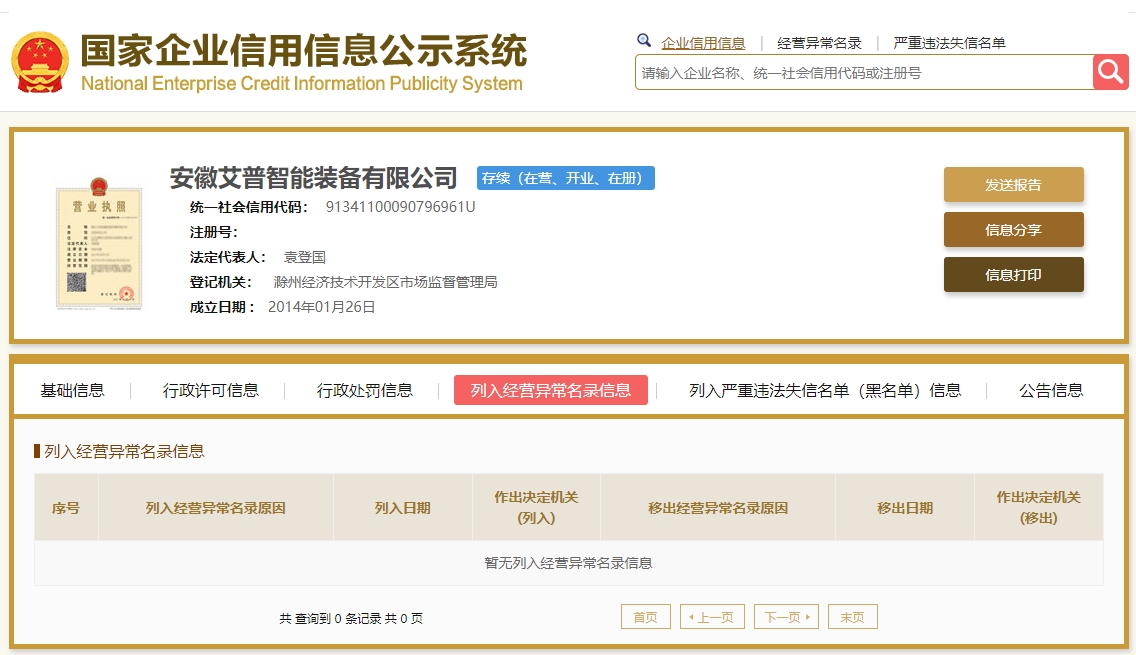Click the 移出经营异常名录原因 column header
The image size is (1136, 655).
tap(718, 507)
